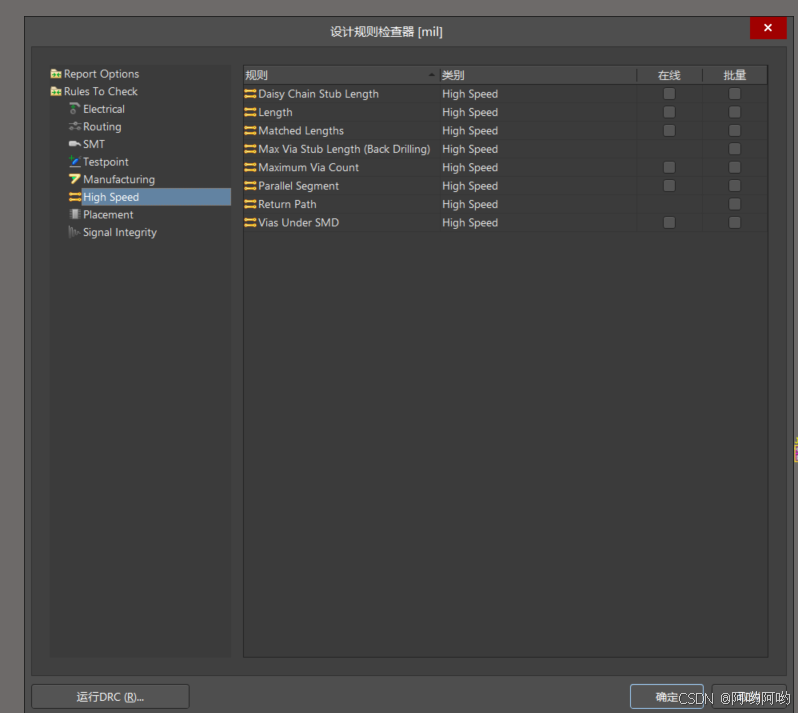
Task: Select the Return Path rule text
Action: (287, 204)
